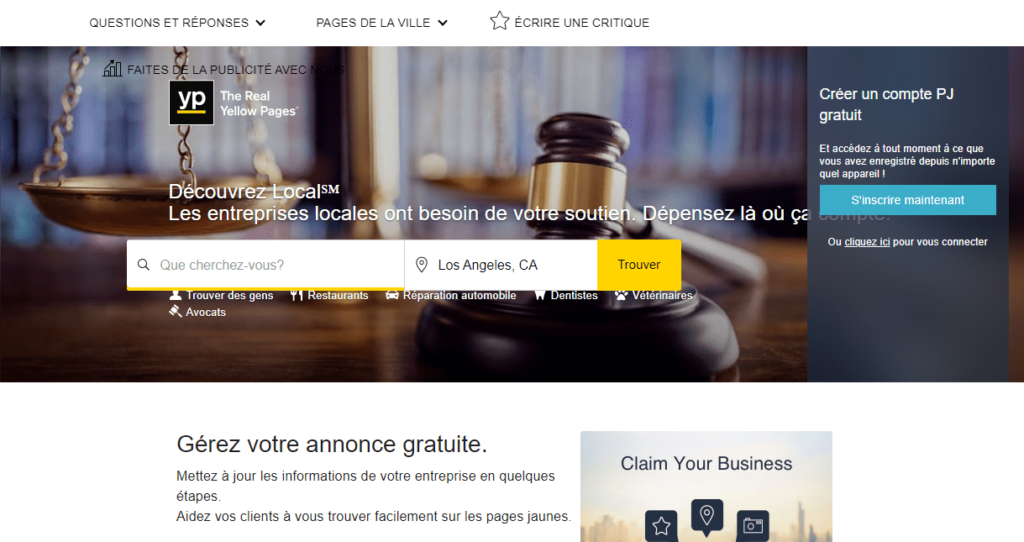Viewport: 1024px width, 542px height.
Task: Open the YP logo home link
Action: click(x=191, y=103)
